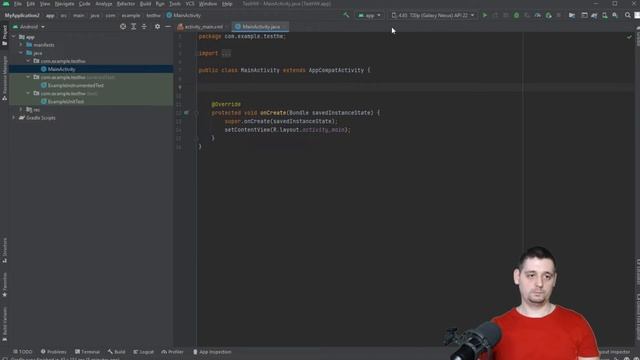Click the code inspection checkmark indicator
This screenshot has height=360, width=640.
coord(629,37)
